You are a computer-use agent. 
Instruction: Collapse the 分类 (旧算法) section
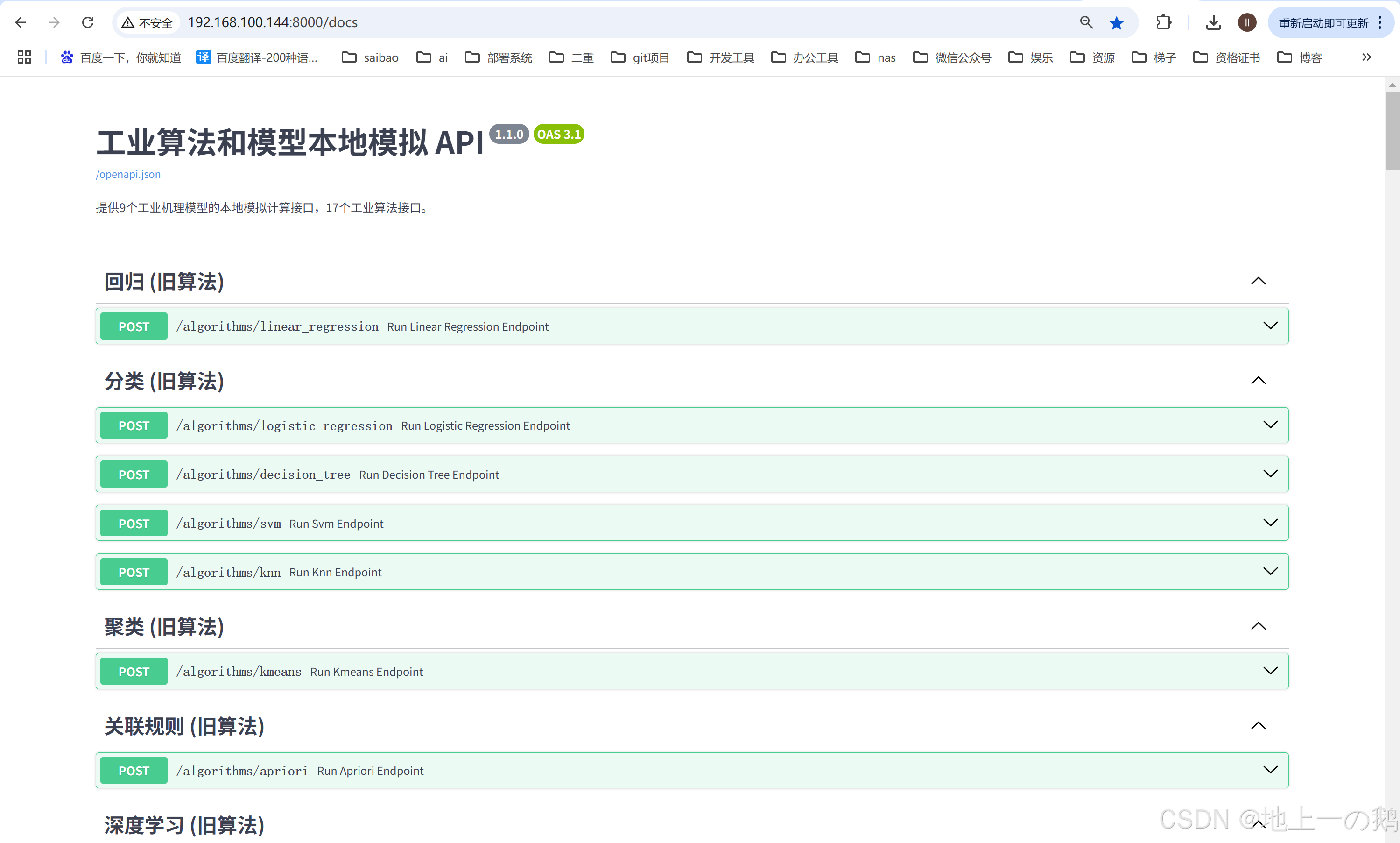pos(1258,381)
